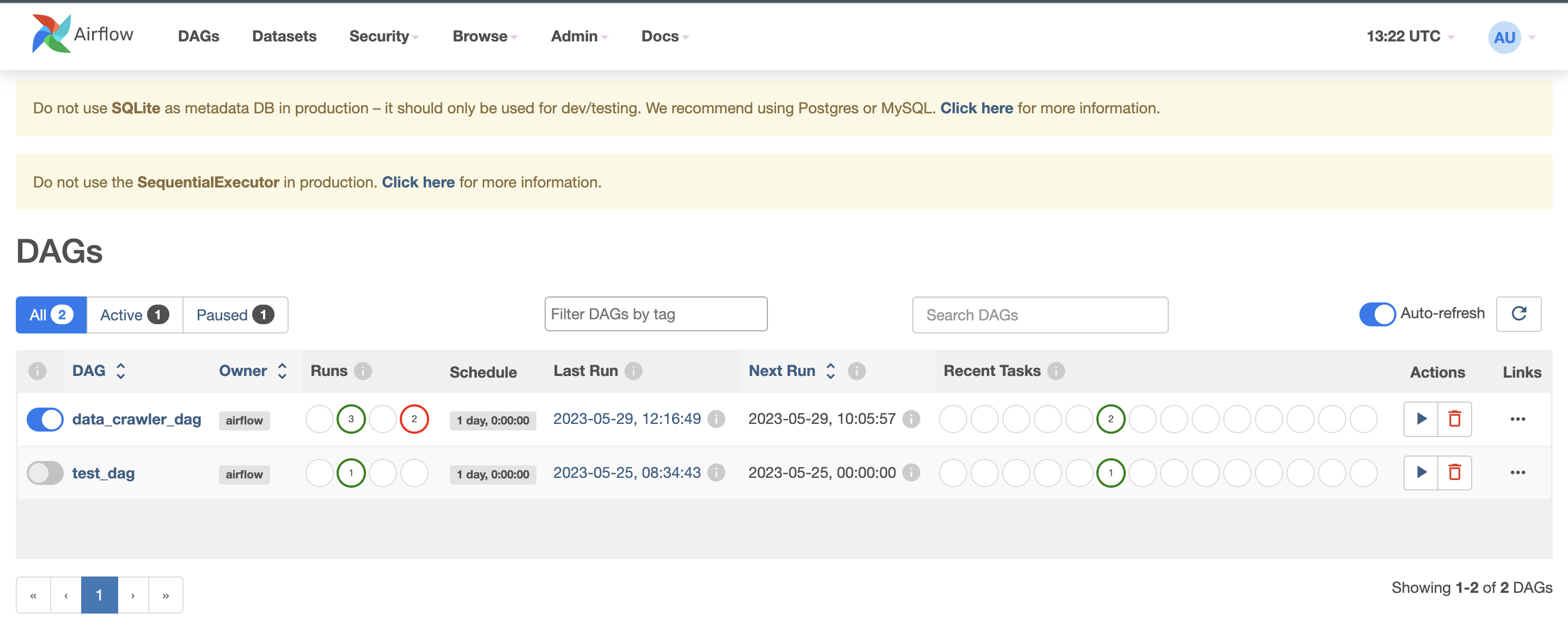Screen dimensions: 1568x625
Task: Sort by the Next Run column
Action: [782, 371]
